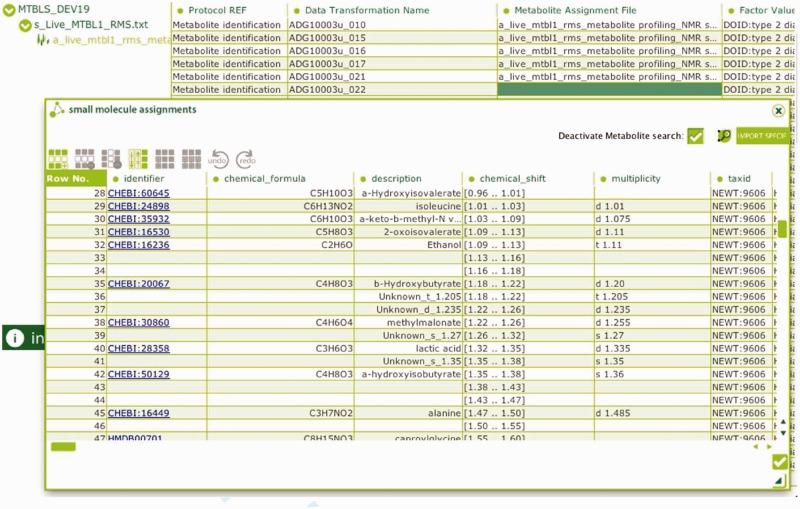The height and width of the screenshot is (509, 800).
Task: Click the magnifier search icon beside Import button
Action: click(723, 136)
